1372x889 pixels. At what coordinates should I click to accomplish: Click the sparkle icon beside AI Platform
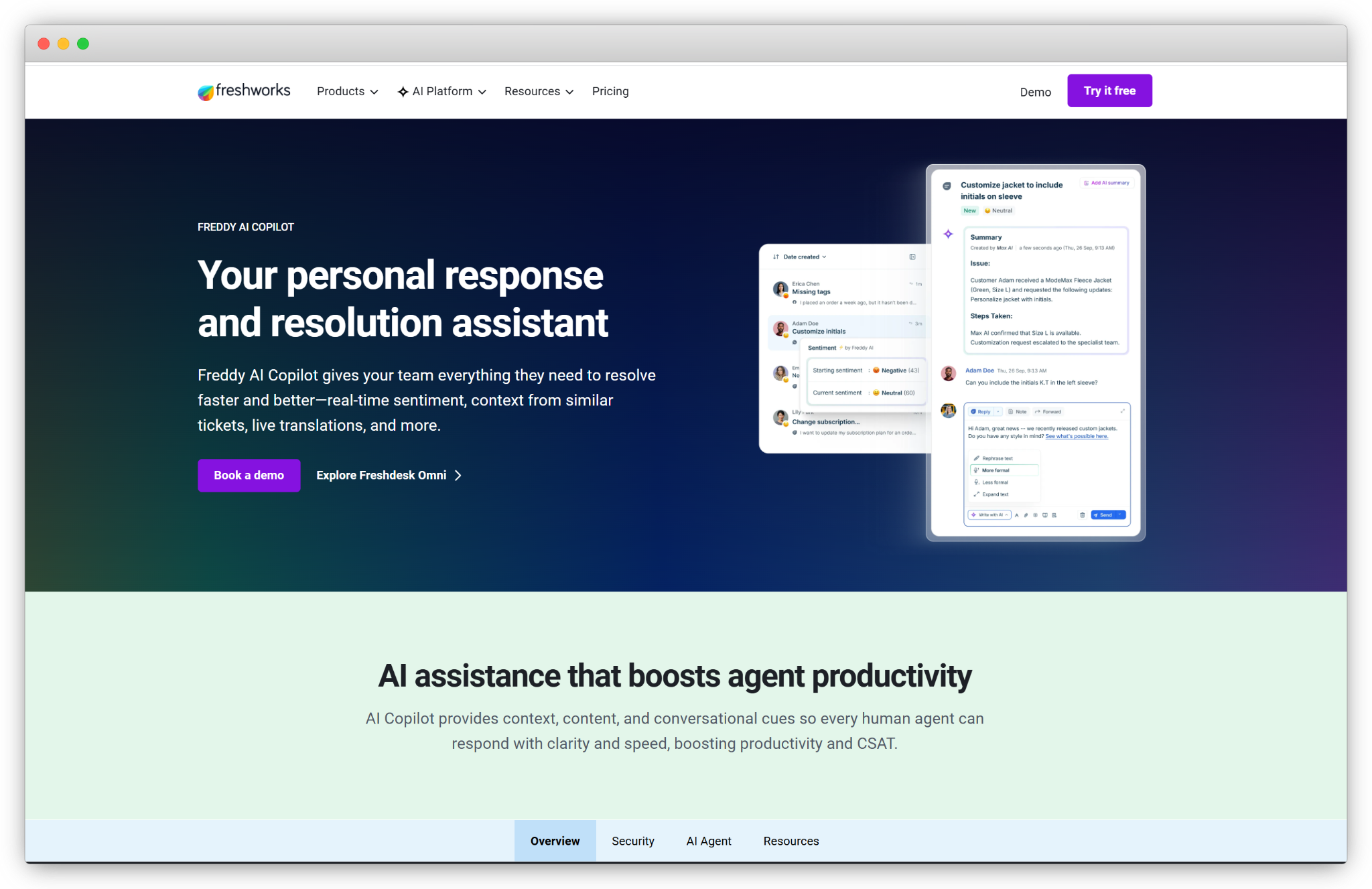tap(403, 92)
